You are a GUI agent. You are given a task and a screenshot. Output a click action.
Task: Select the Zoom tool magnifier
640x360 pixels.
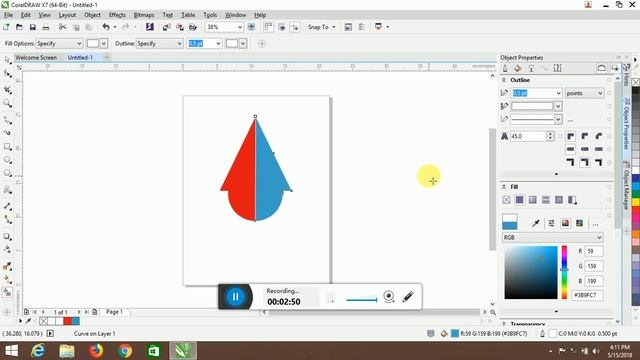coord(7,103)
